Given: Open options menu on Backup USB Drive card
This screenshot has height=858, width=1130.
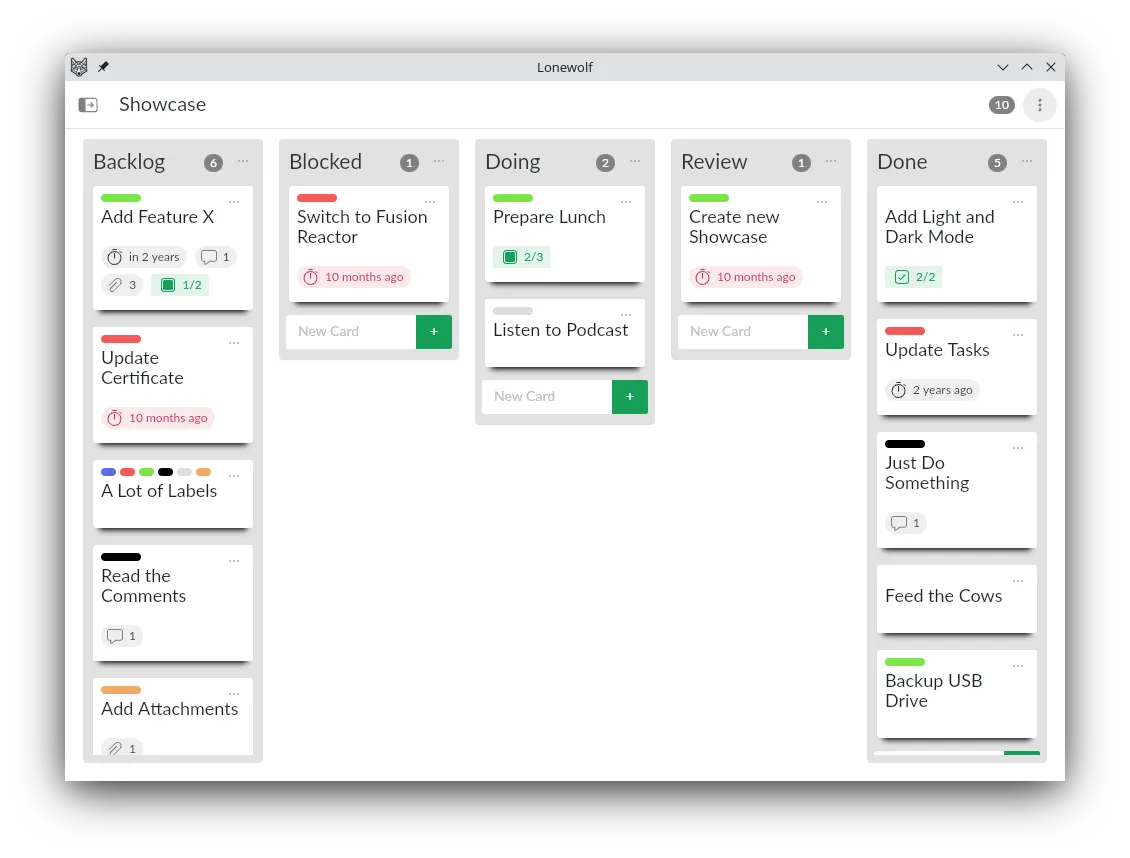Looking at the screenshot, I should point(1018,666).
